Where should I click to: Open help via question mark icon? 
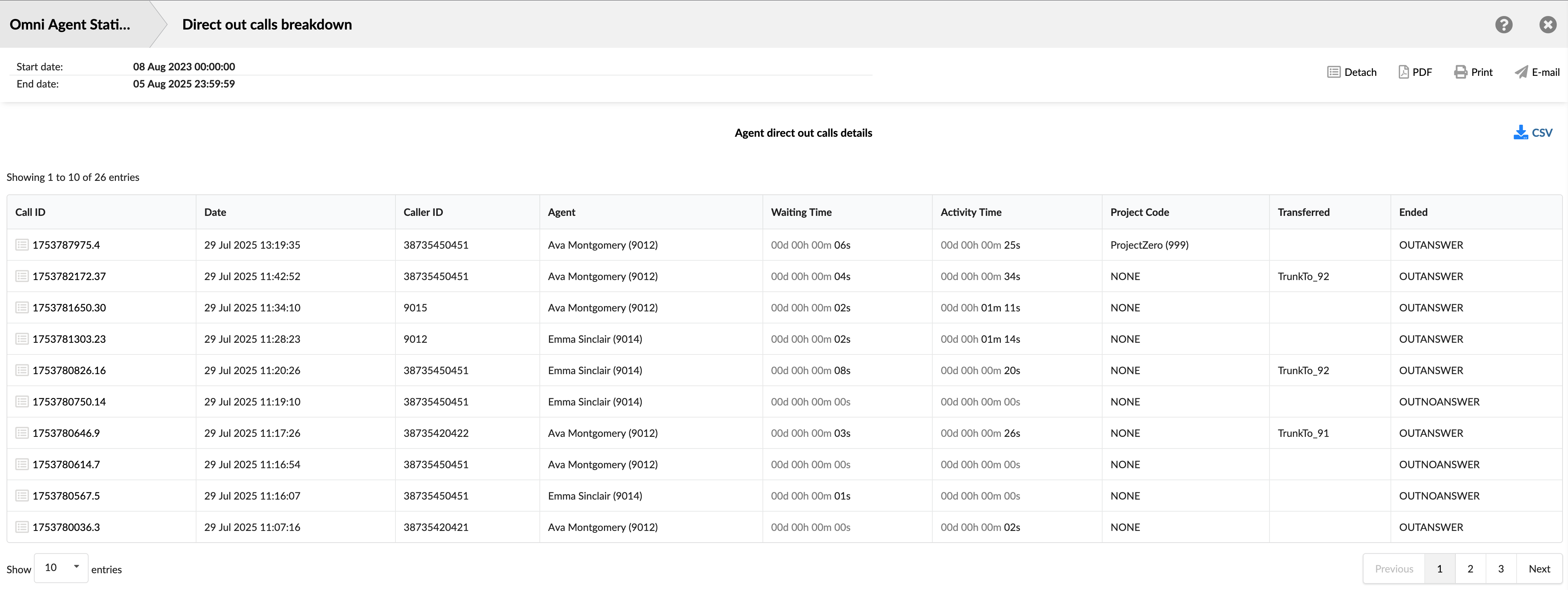click(x=1503, y=24)
